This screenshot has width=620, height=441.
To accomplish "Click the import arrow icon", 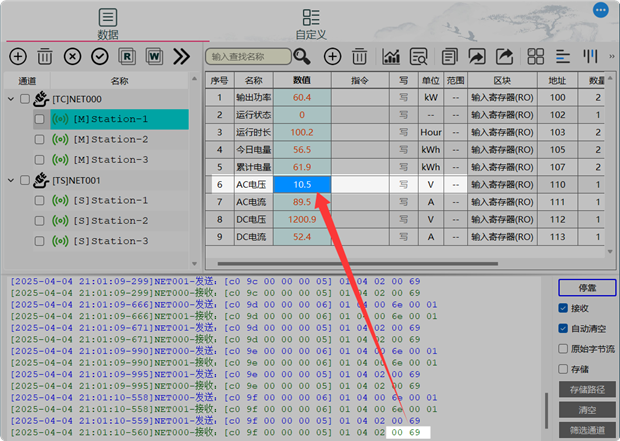I will (477, 57).
